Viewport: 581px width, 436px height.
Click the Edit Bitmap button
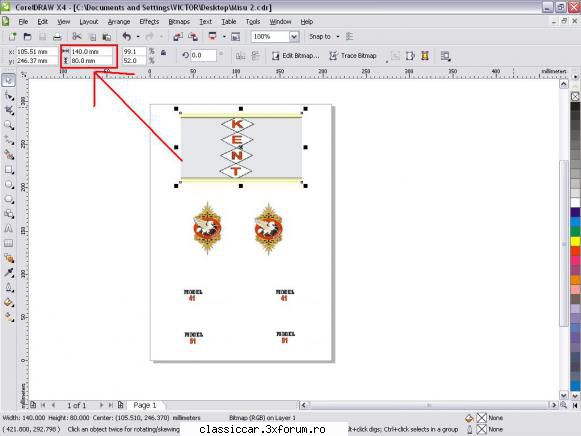[295, 56]
